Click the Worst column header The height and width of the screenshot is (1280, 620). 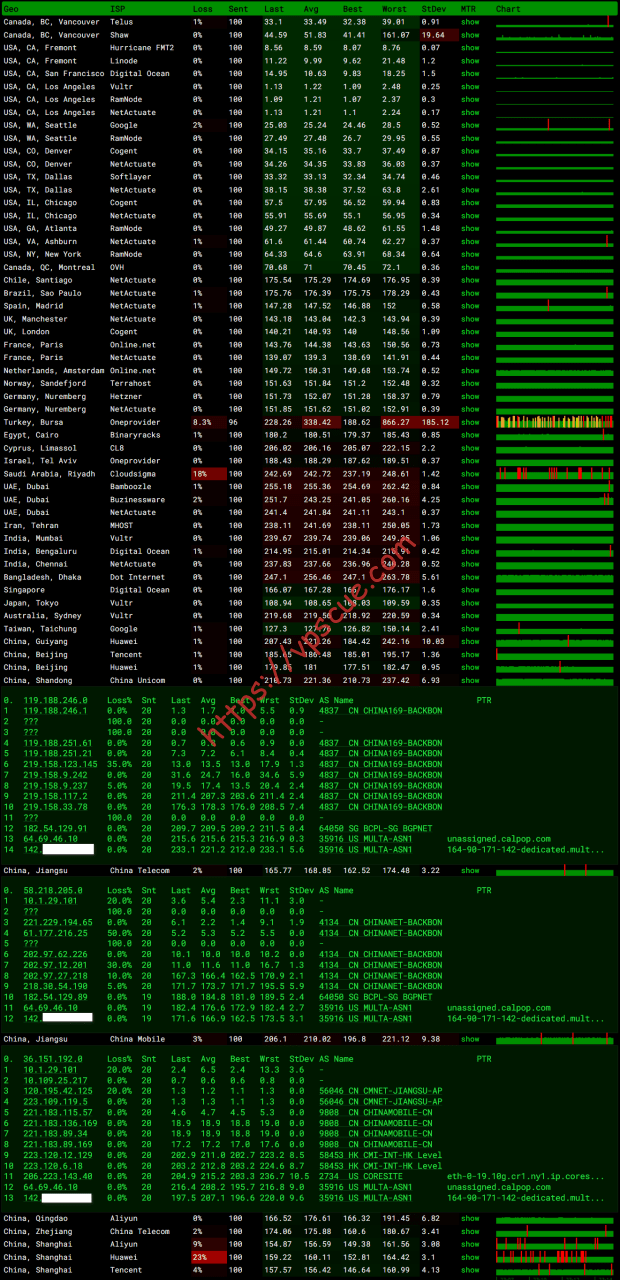(393, 8)
